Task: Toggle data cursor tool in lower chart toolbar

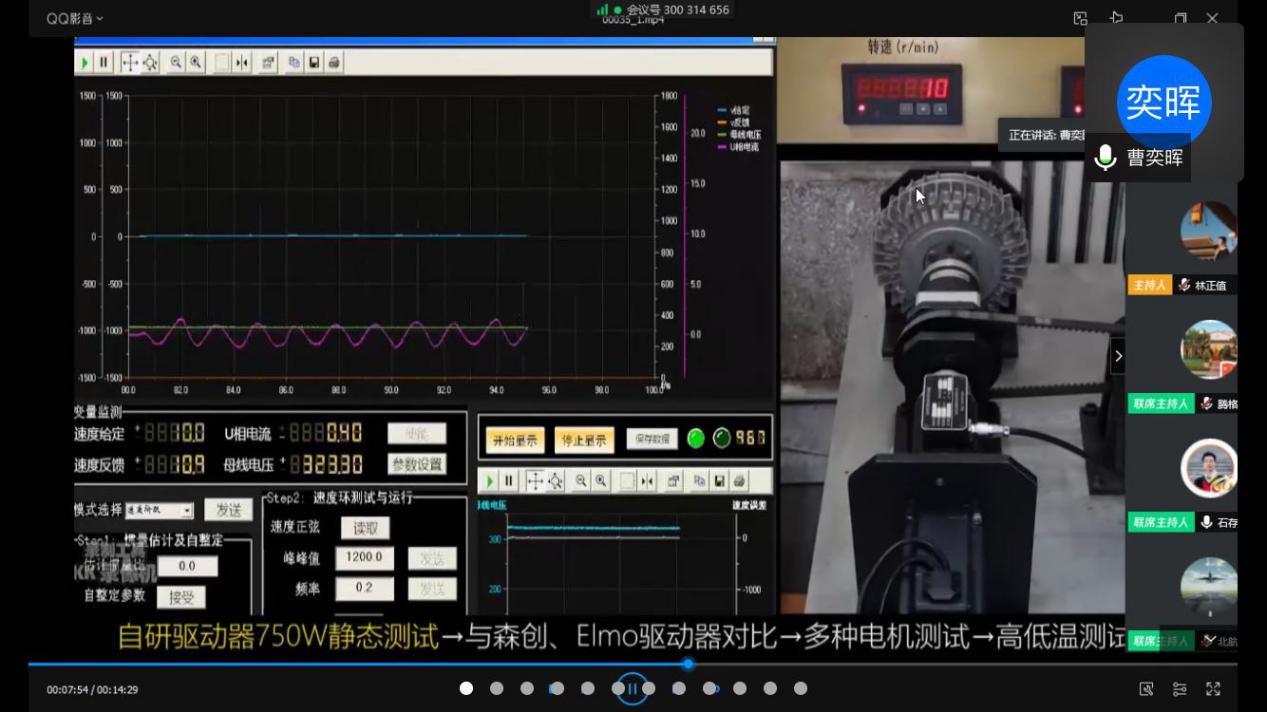Action: click(x=647, y=481)
